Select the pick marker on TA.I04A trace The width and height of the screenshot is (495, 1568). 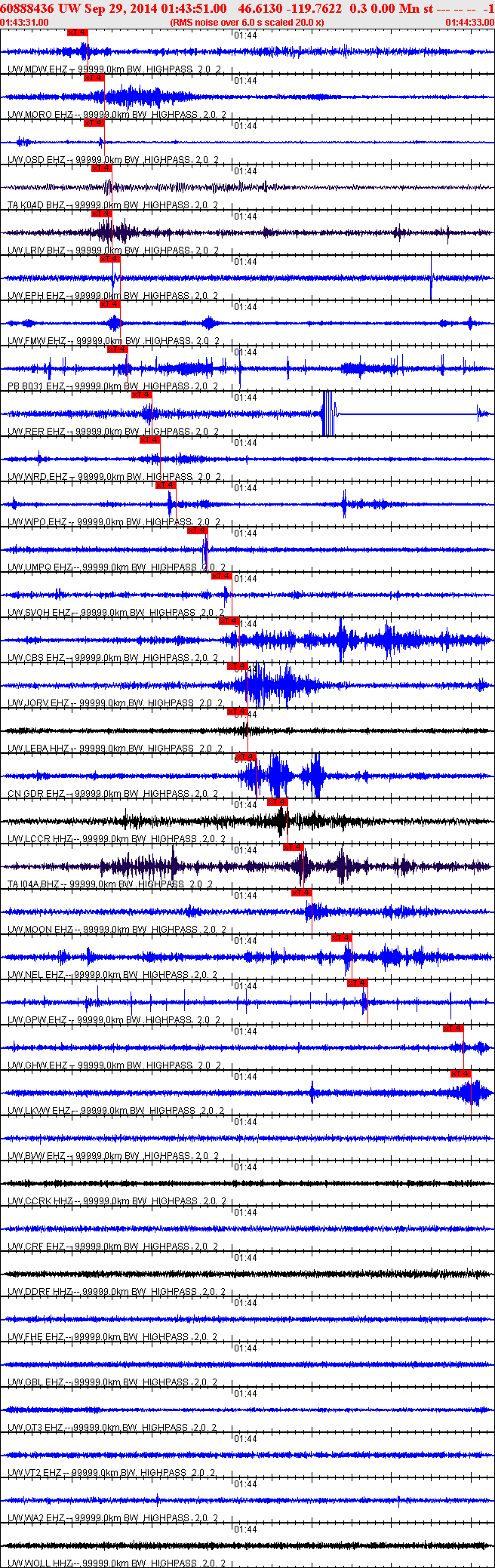294,847
